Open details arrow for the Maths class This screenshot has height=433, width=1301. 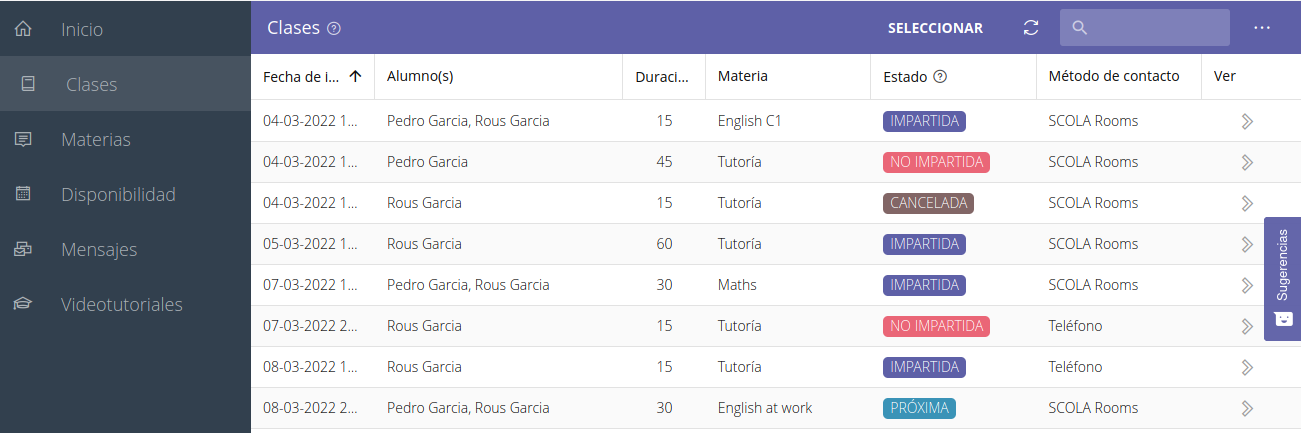coord(1247,285)
